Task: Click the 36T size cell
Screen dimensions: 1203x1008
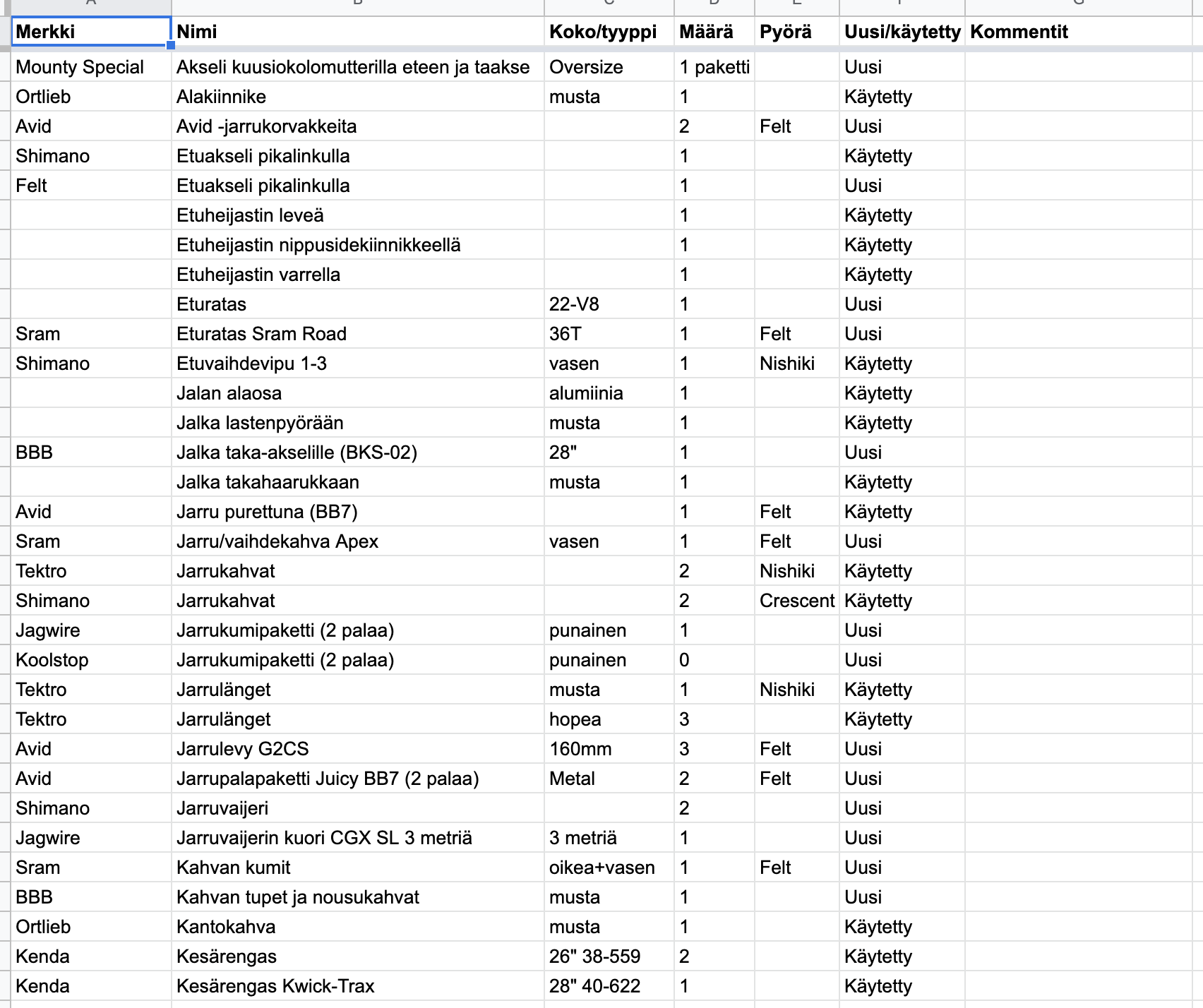Action: coord(609,334)
